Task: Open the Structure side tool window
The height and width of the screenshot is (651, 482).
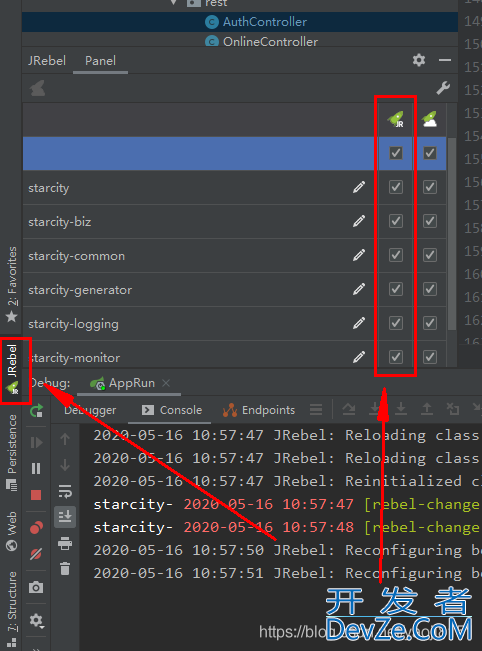Action: coord(12,609)
